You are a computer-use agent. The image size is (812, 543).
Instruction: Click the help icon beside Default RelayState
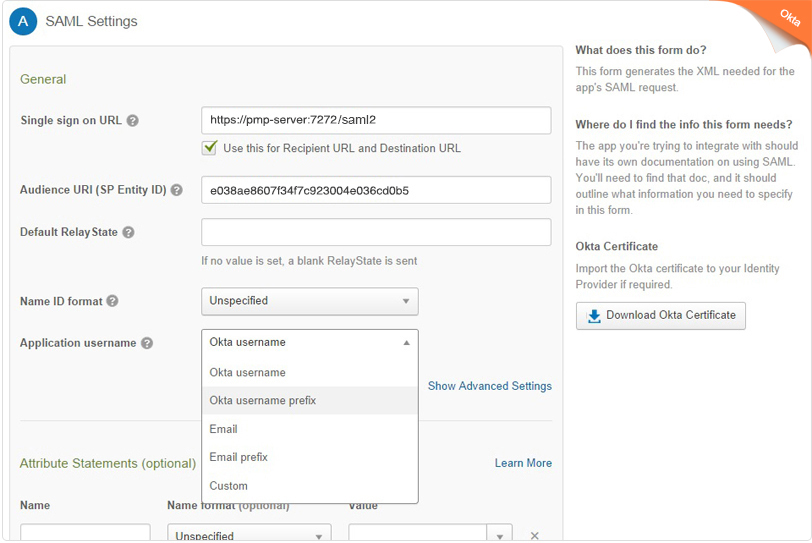pyautogui.click(x=128, y=232)
